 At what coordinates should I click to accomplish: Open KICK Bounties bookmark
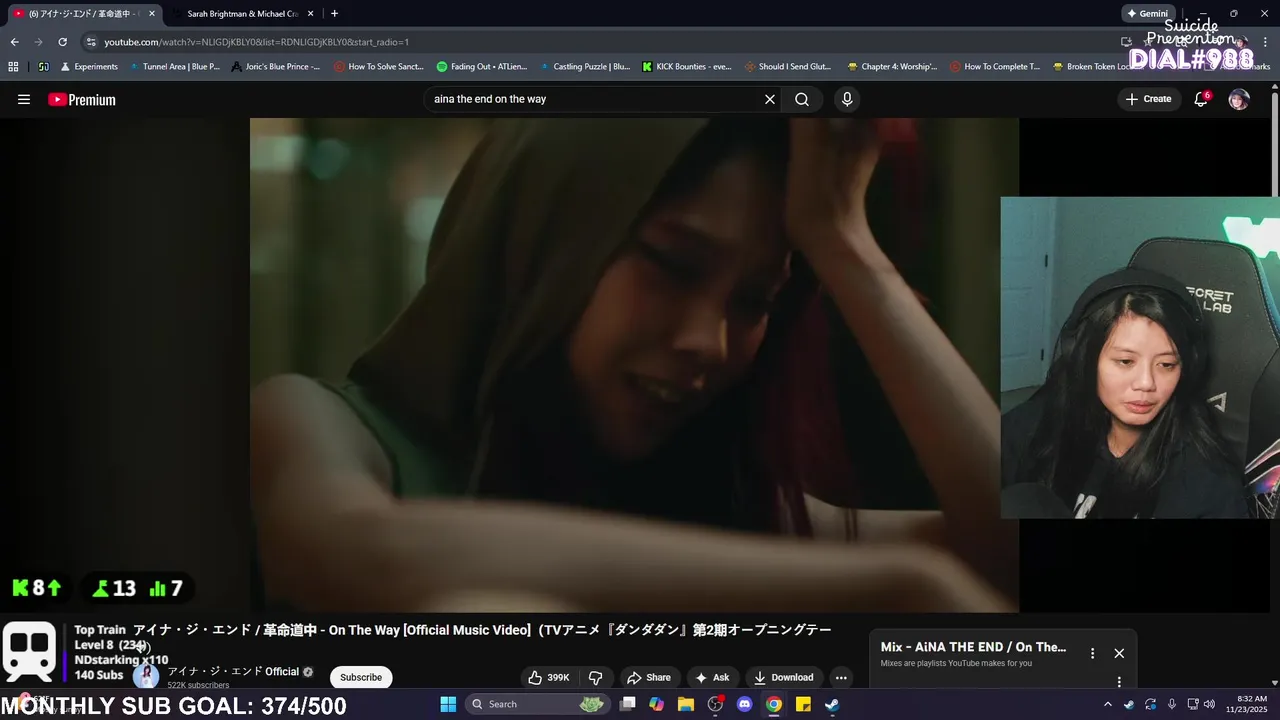(x=687, y=67)
